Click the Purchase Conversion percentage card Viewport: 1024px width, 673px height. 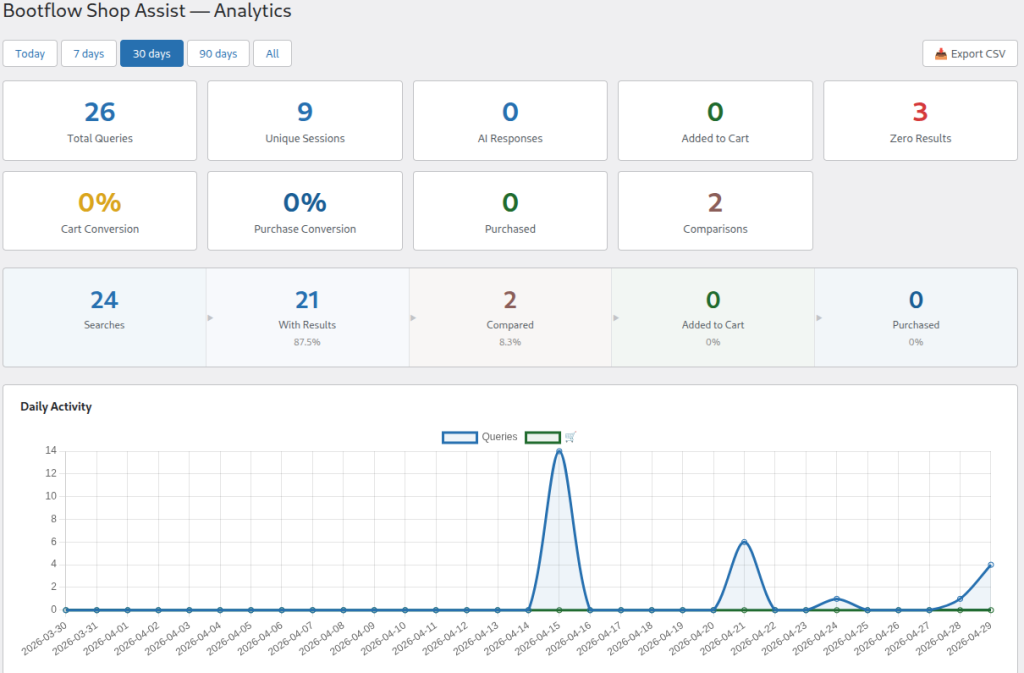305,211
